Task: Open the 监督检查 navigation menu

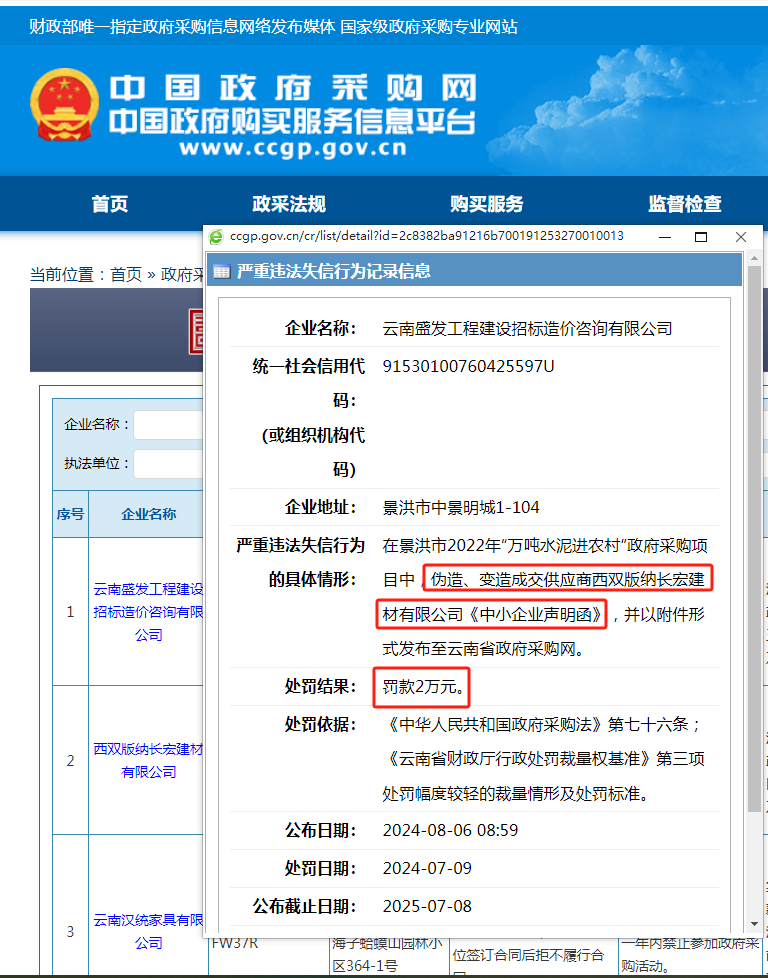Action: (x=684, y=204)
